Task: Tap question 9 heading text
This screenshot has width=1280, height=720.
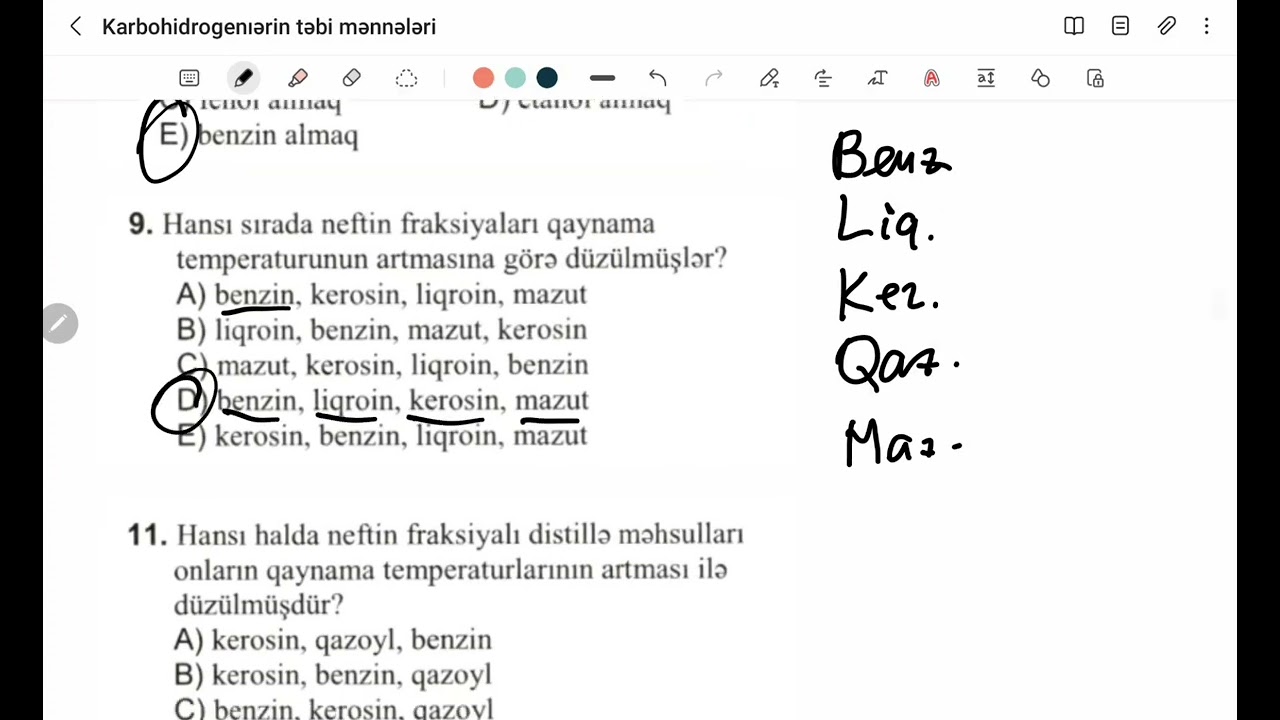Action: [427, 241]
